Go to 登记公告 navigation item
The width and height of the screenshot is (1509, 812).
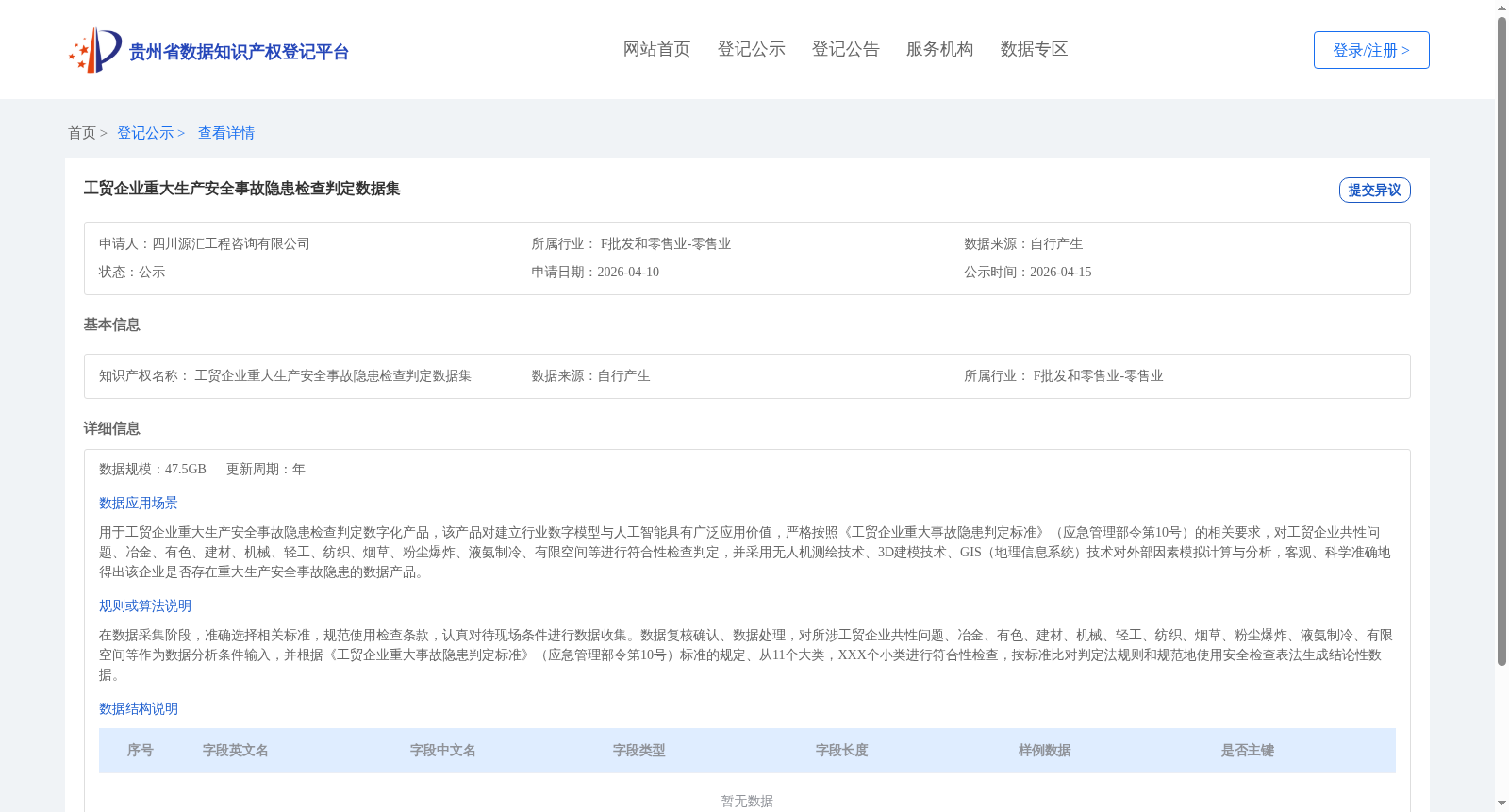click(x=845, y=49)
